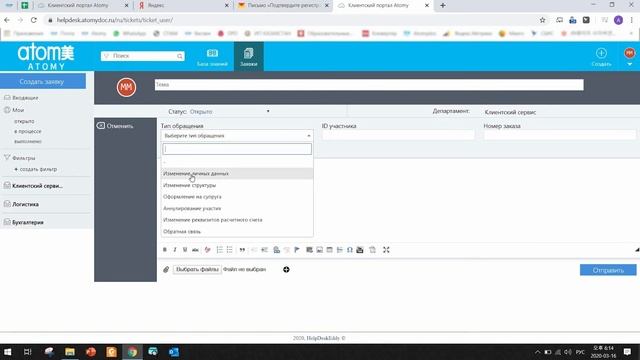Viewport: 640px width, 360px height.
Task: Open Windows Start menu
Action: (x=7, y=352)
